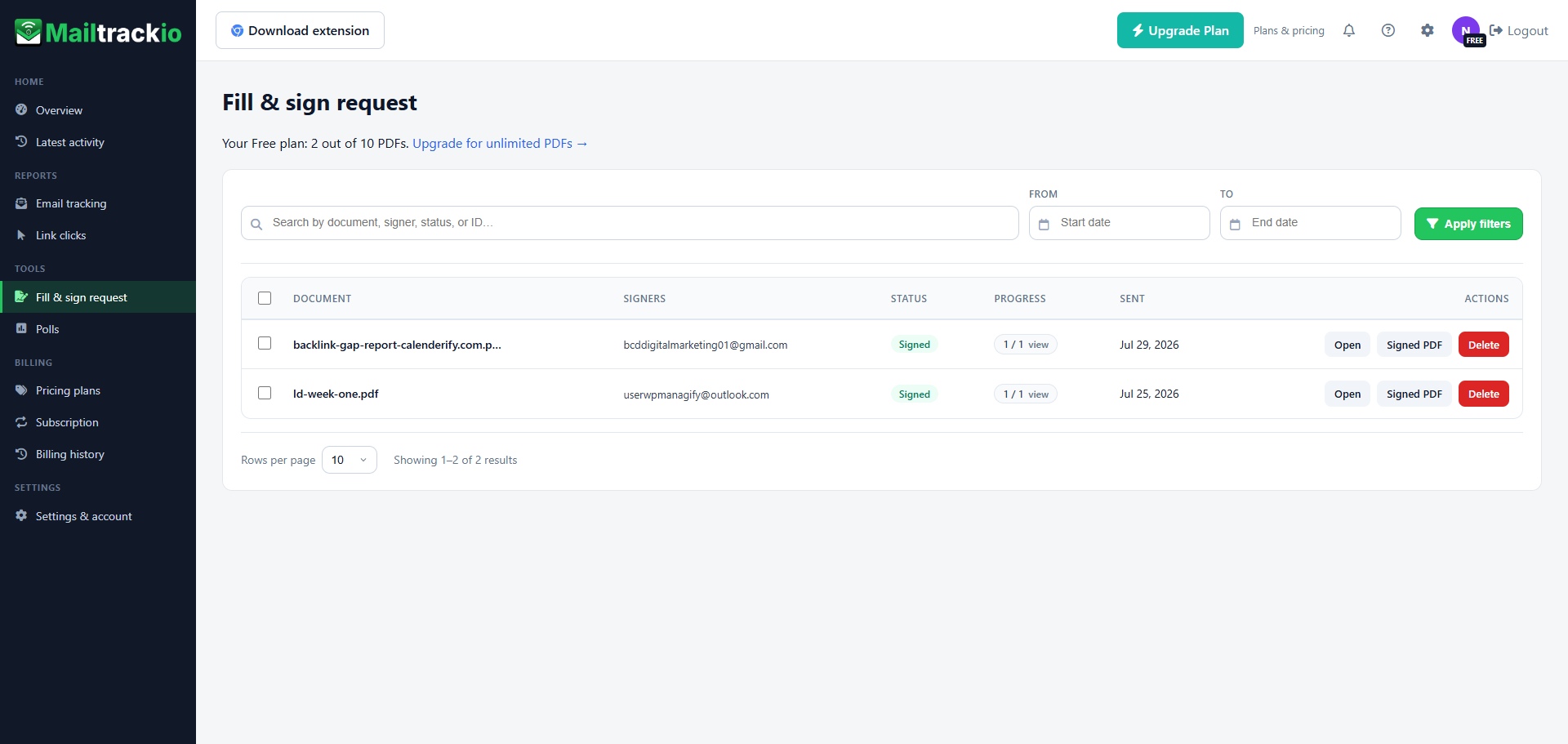
Task: Click the Subscription refresh icon
Action: [x=21, y=422]
